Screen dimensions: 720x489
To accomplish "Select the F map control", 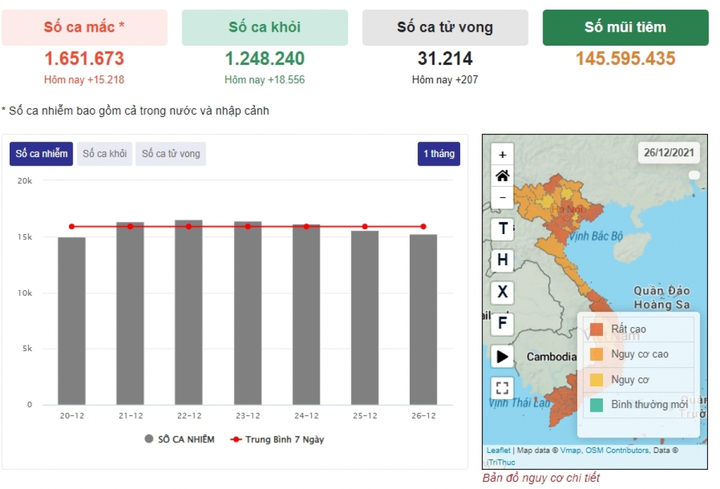I will tap(502, 323).
